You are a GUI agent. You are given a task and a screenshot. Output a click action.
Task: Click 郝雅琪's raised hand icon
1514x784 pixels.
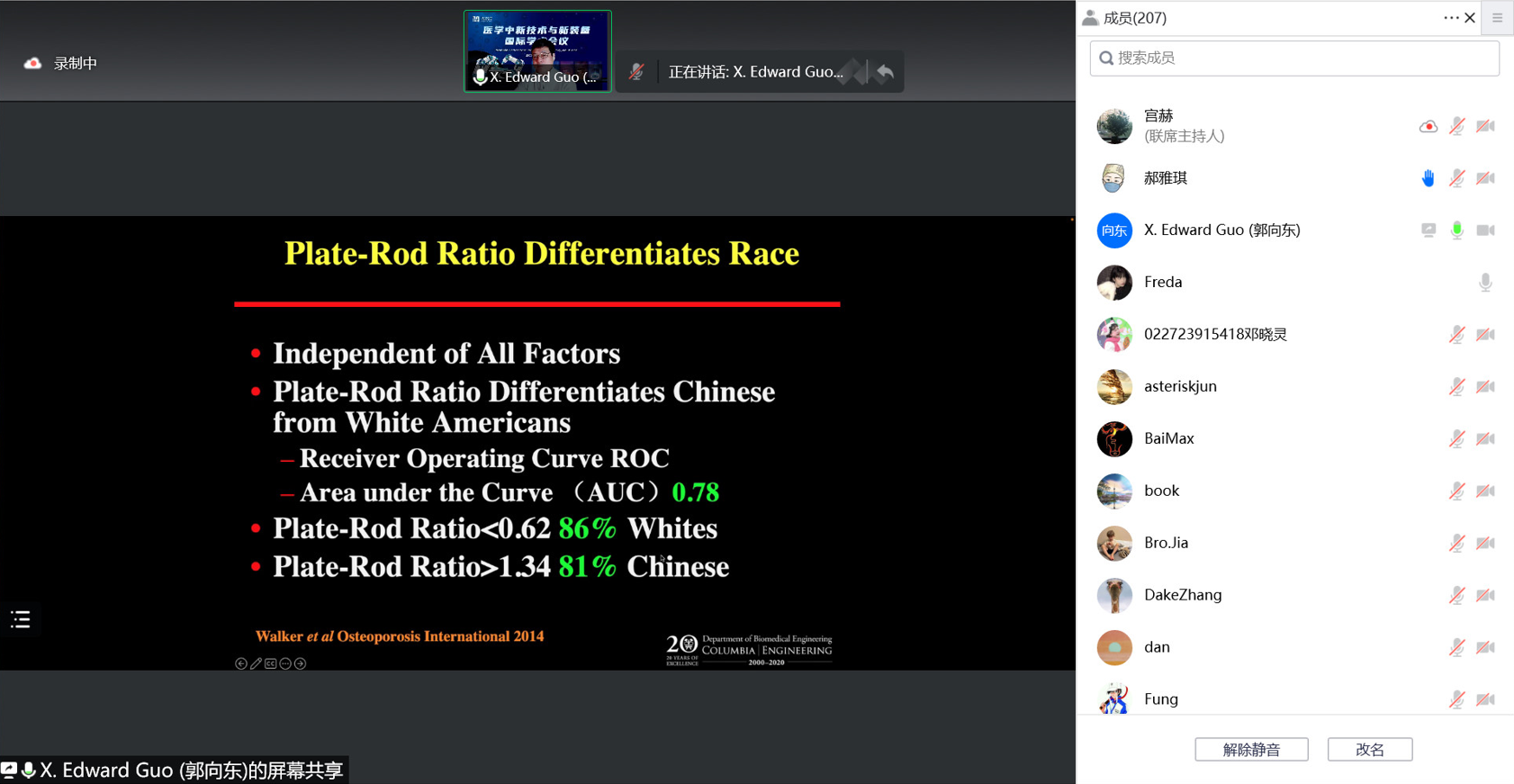click(x=1428, y=178)
